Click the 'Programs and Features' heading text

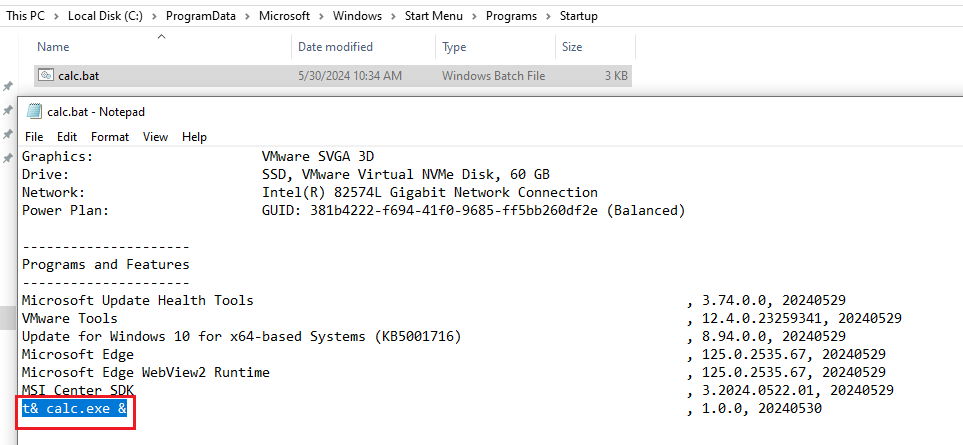[106, 265]
